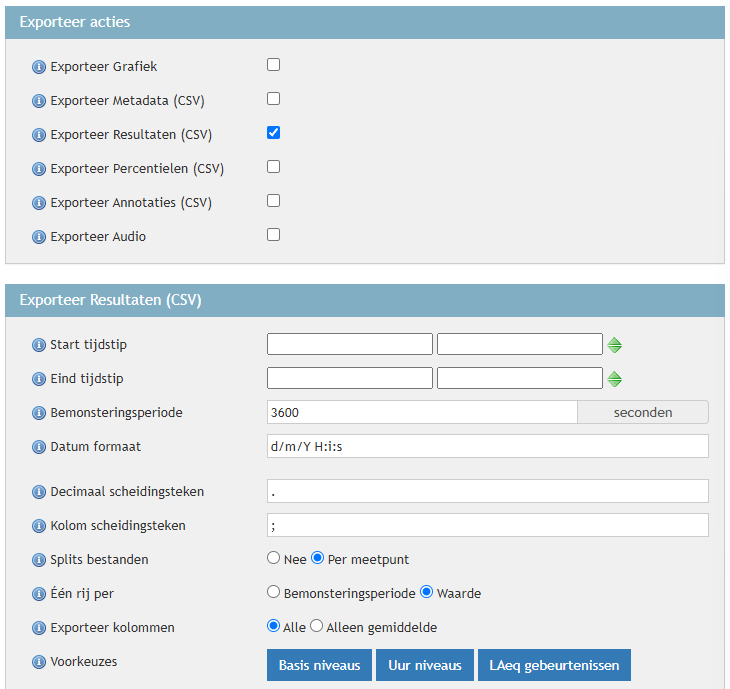This screenshot has width=730, height=689.
Task: Open the seconden unit selector
Action: (643, 412)
